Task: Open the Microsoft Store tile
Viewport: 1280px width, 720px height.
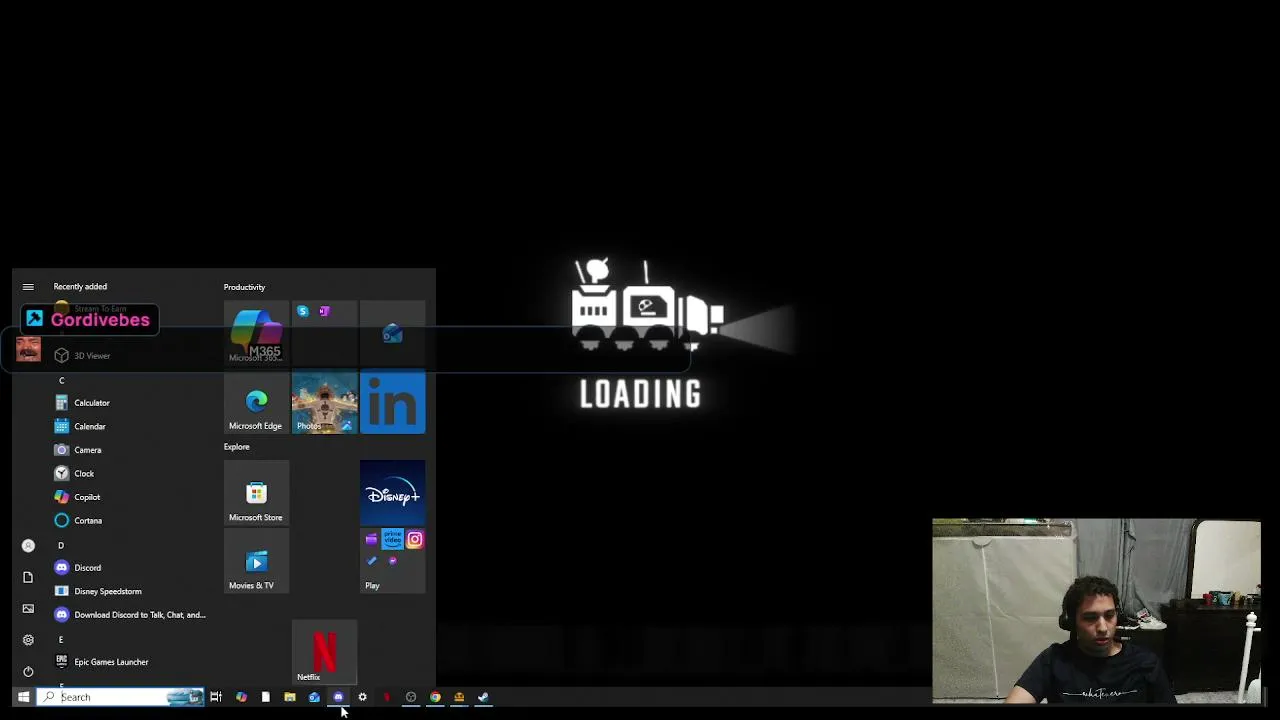Action: pos(256,493)
